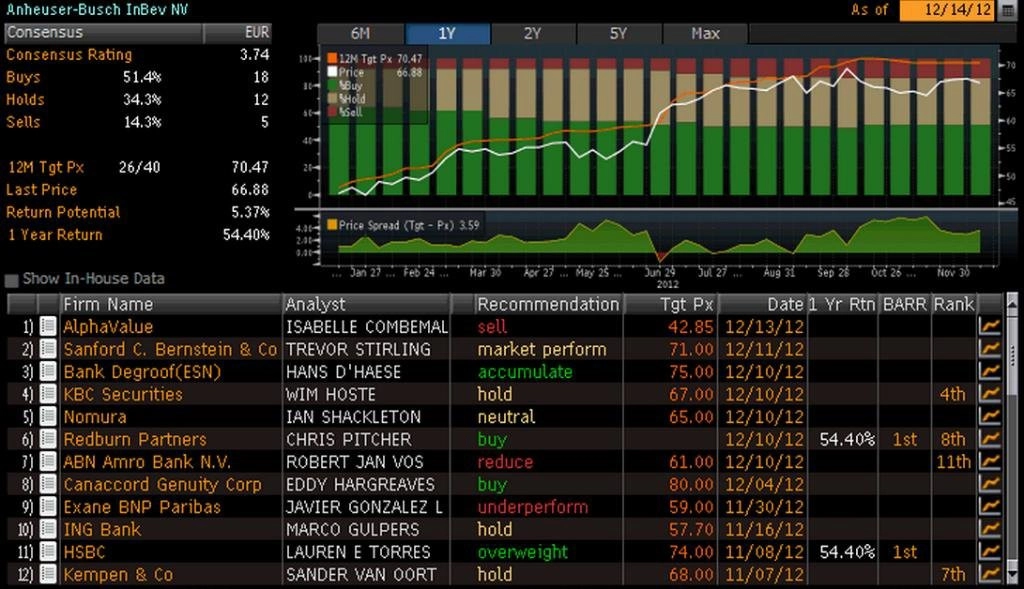Show the chart icon for Sanford Bernstein row
This screenshot has width=1024, height=589.
[x=990, y=349]
